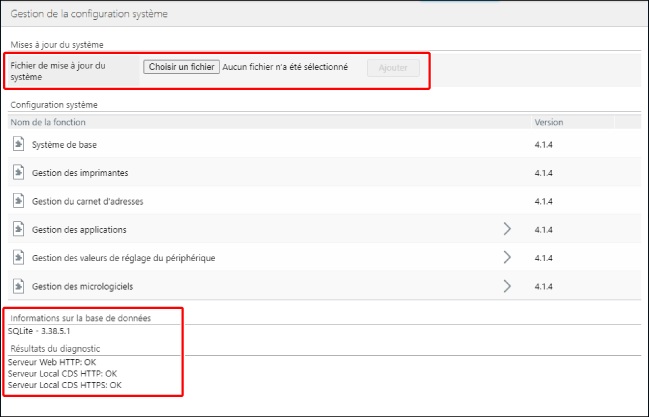The height and width of the screenshot is (417, 649).
Task: Click the document icon beside Système de base
Action: (18, 144)
